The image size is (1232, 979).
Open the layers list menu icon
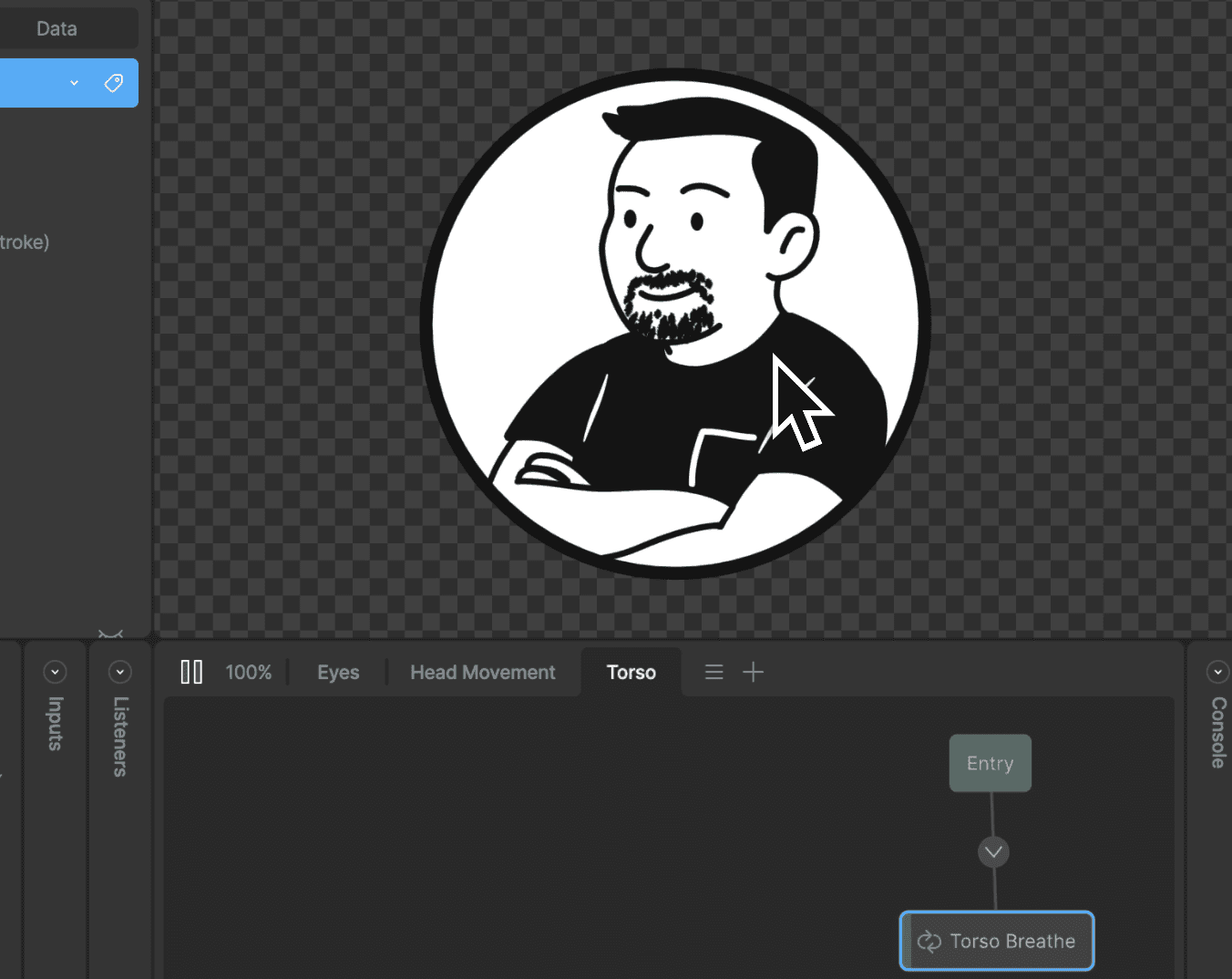coord(714,673)
